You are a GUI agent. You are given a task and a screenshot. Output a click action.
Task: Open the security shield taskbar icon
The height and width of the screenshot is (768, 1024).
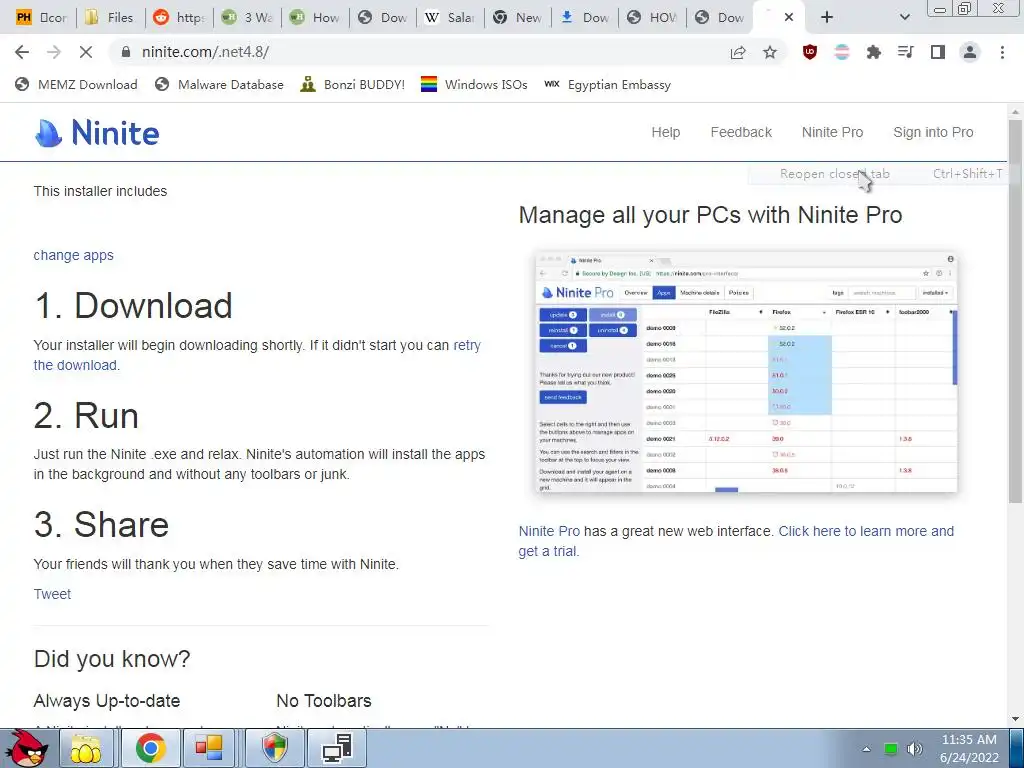point(274,748)
